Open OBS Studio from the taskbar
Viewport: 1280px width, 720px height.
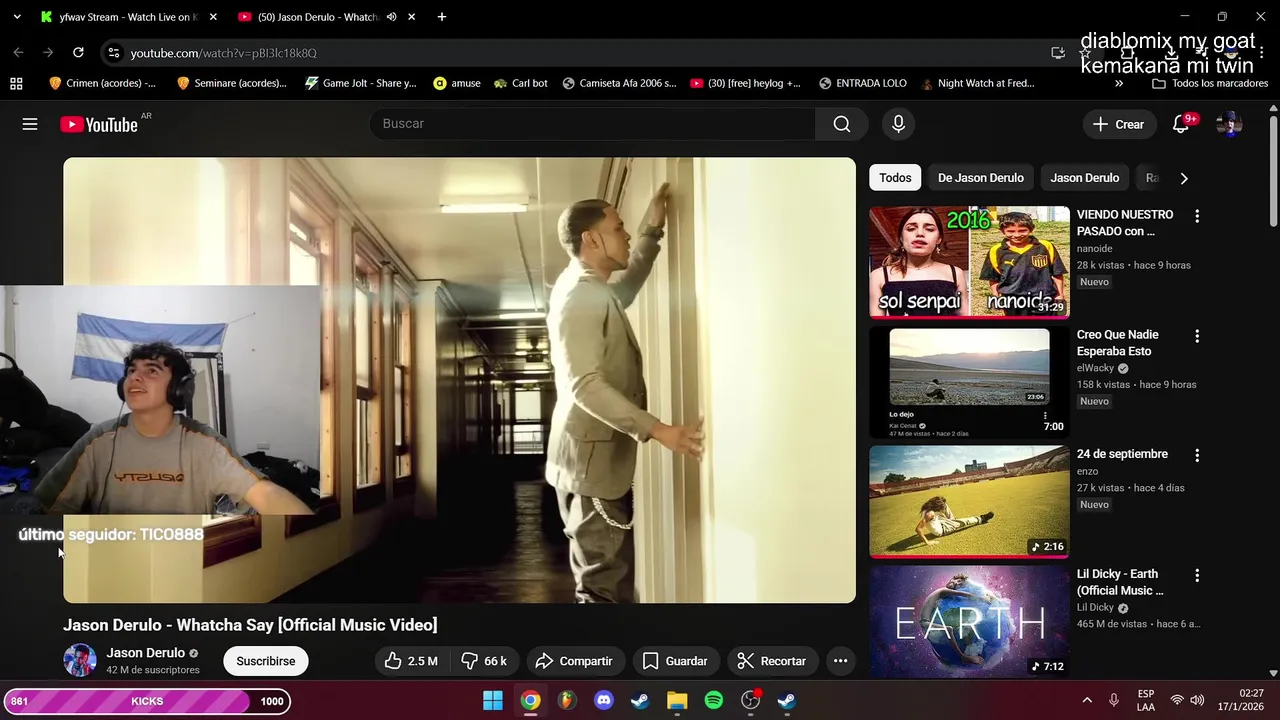750,701
